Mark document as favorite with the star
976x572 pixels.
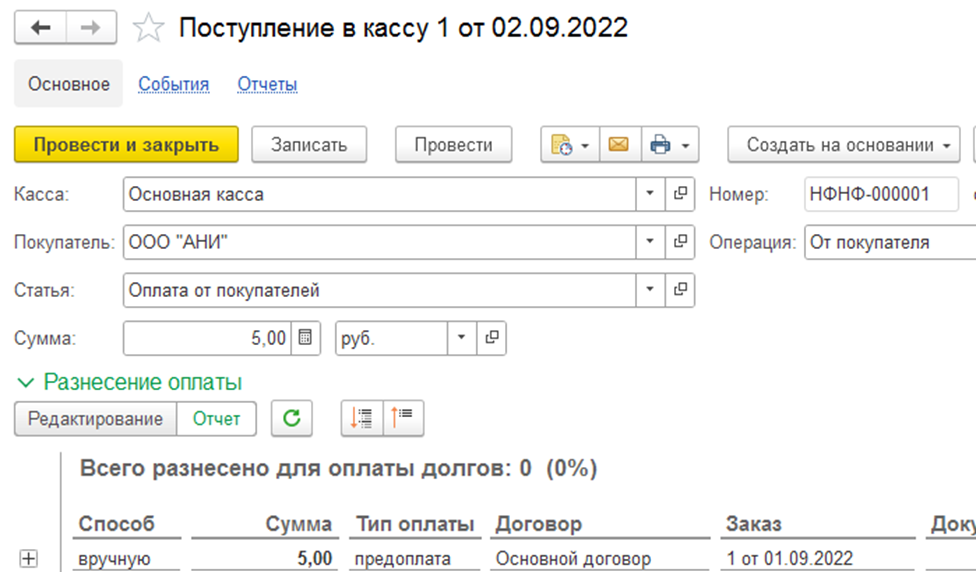(148, 29)
